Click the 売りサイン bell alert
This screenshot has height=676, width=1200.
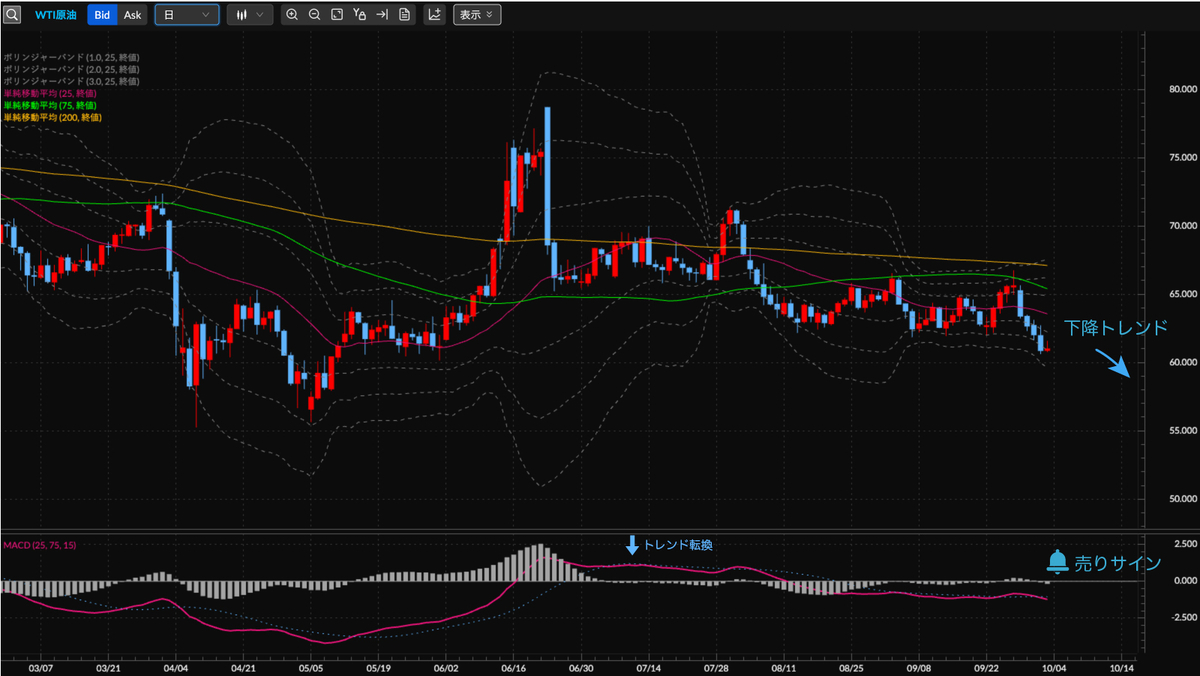pyautogui.click(x=1104, y=563)
